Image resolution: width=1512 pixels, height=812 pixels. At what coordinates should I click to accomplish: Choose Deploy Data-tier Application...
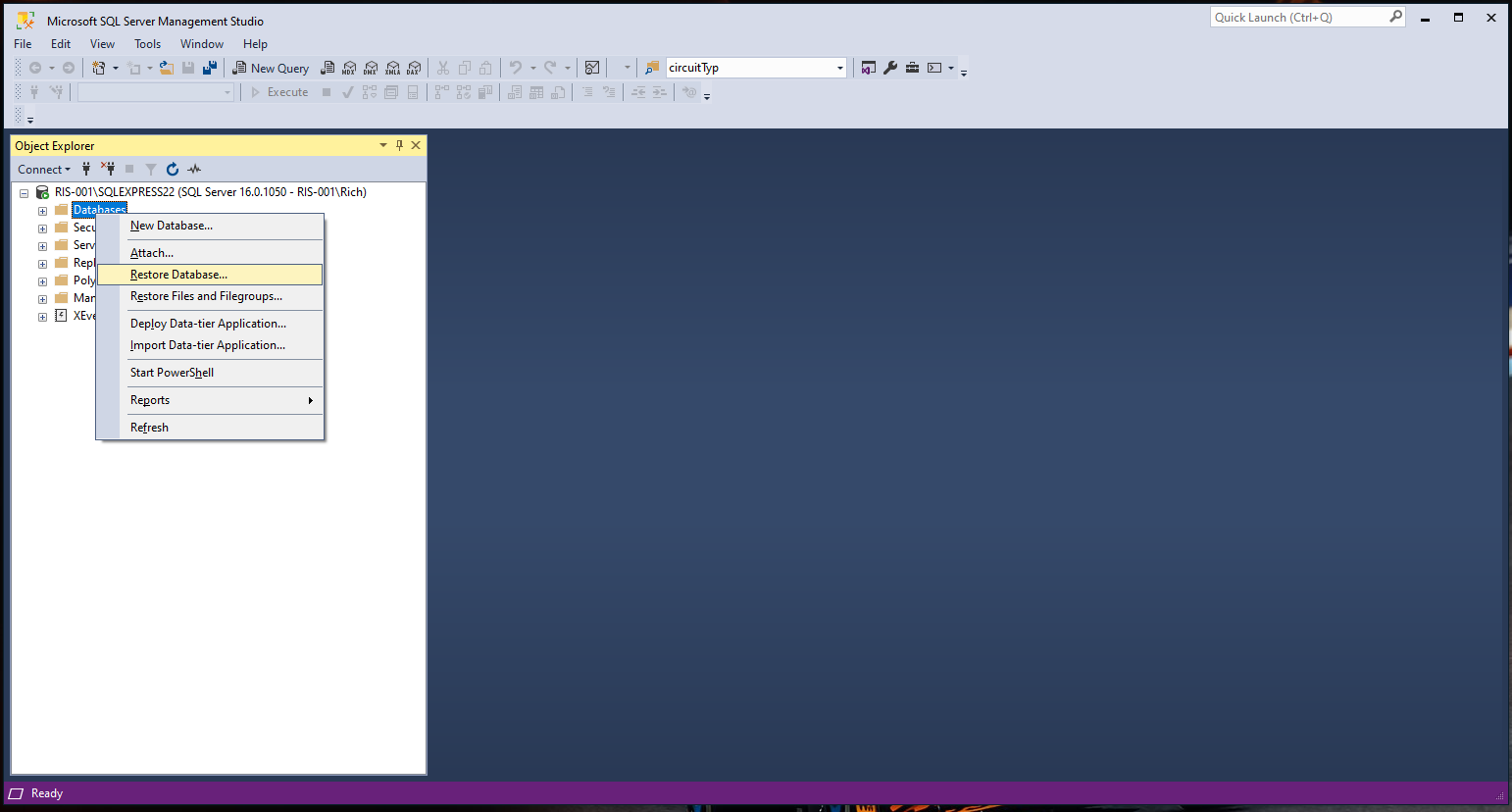pyautogui.click(x=210, y=324)
